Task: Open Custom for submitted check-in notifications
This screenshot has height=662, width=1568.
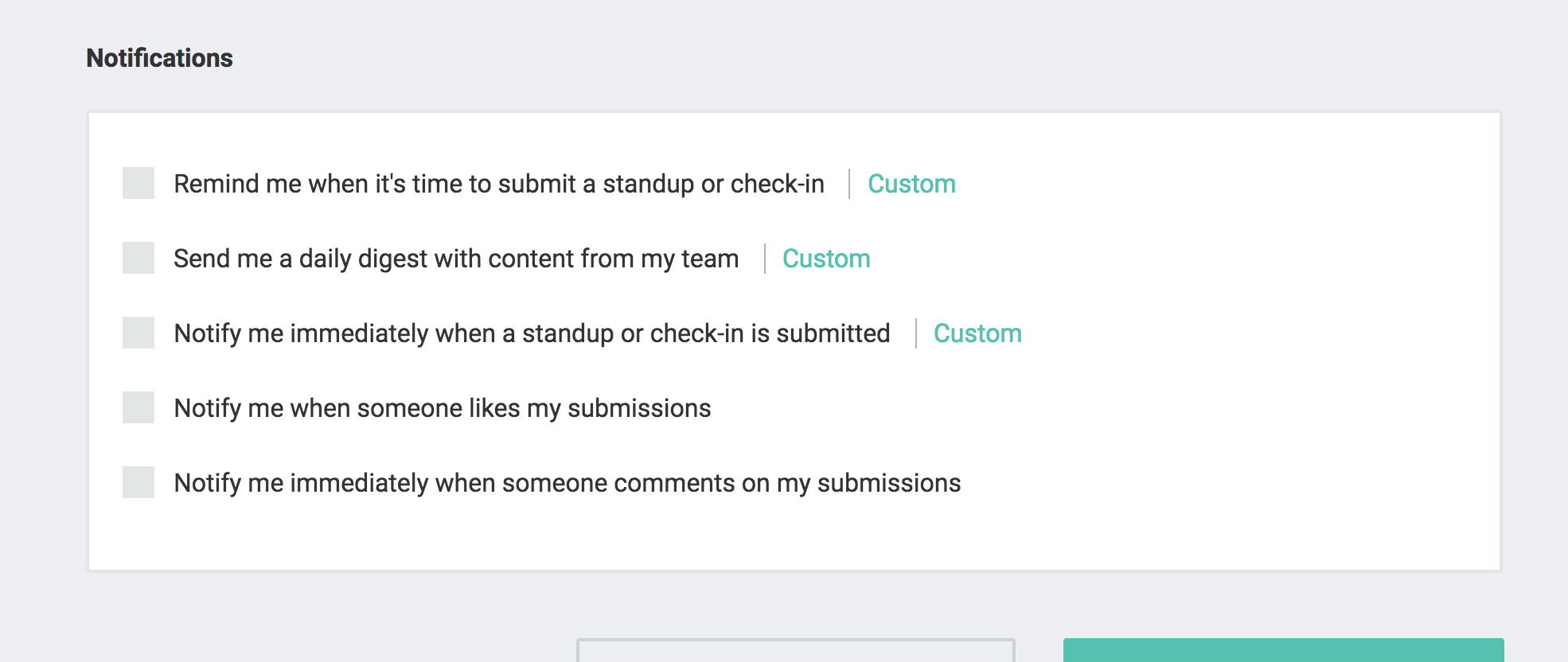Action: coord(977,333)
